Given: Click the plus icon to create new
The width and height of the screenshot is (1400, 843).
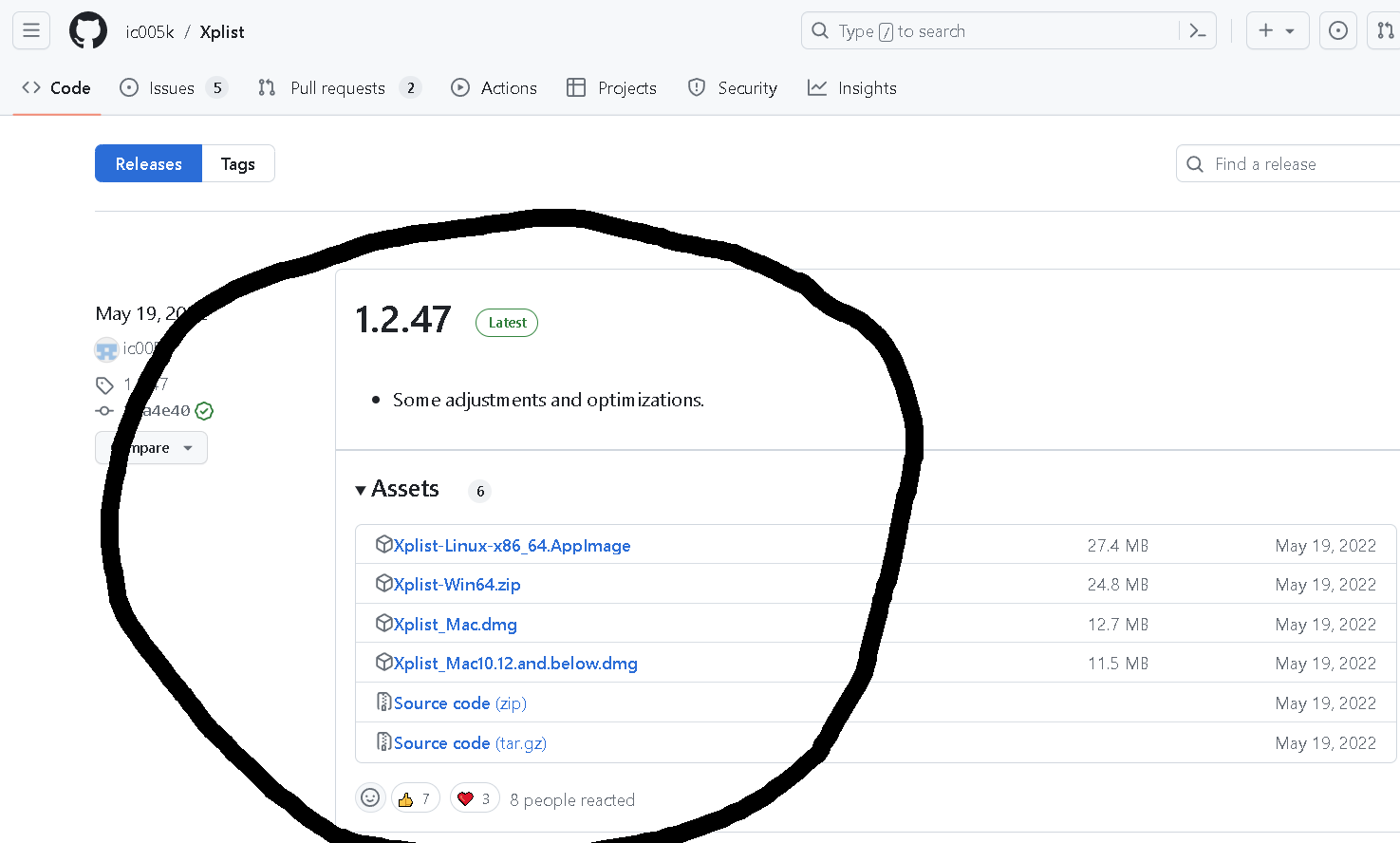Looking at the screenshot, I should point(1265,31).
